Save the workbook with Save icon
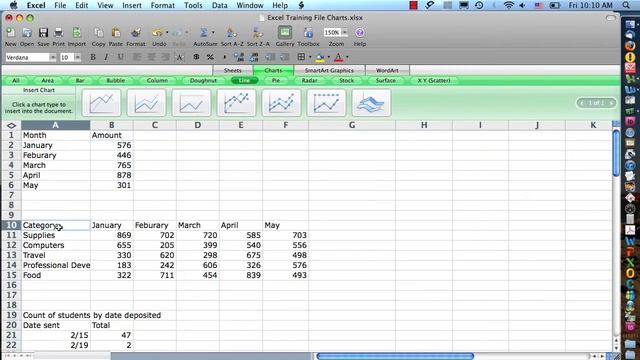Screen dimensions: 640x360 (43, 33)
